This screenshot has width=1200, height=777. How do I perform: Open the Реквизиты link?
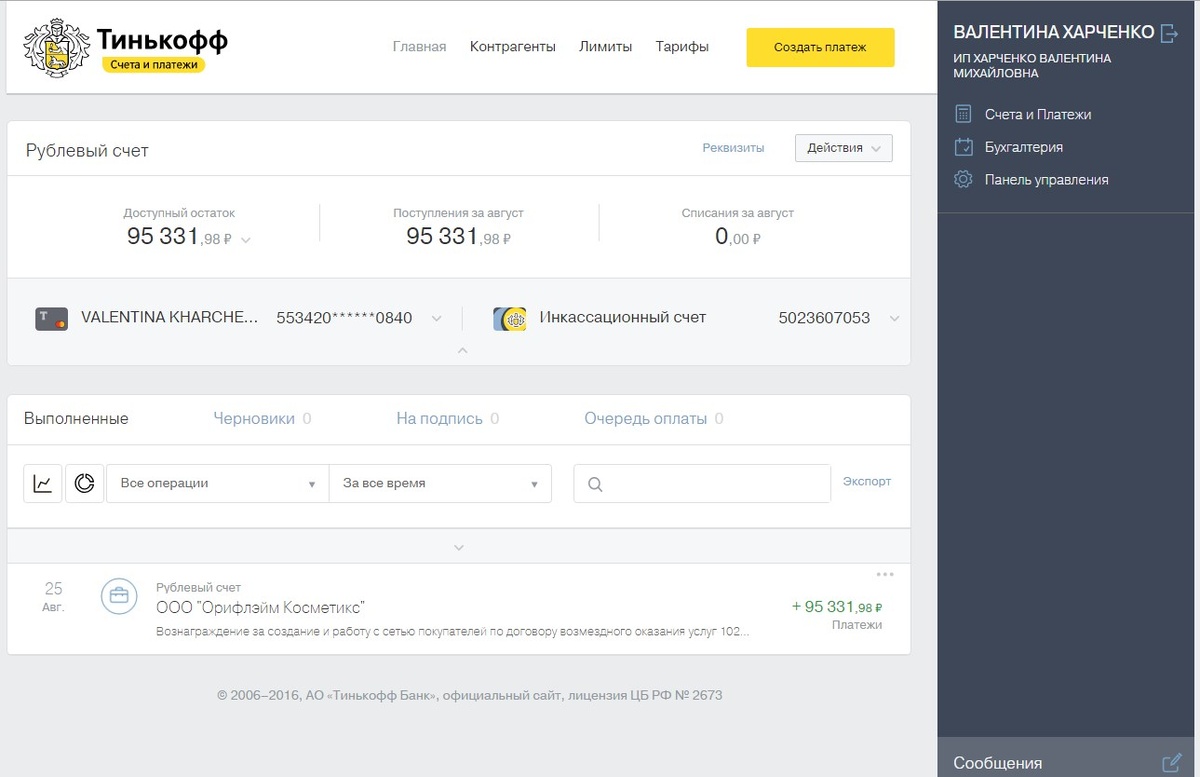pos(733,148)
